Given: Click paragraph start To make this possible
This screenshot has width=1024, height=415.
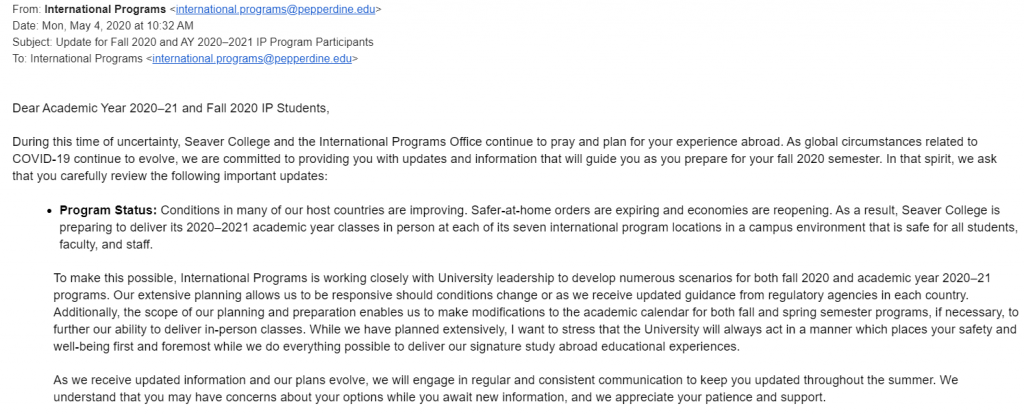Looking at the screenshot, I should click(117, 277).
